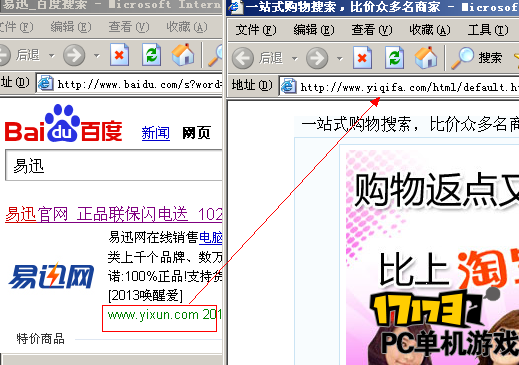Click the 易迅网 logo thumbnail
519x365 pixels.
pyautogui.click(x=52, y=276)
